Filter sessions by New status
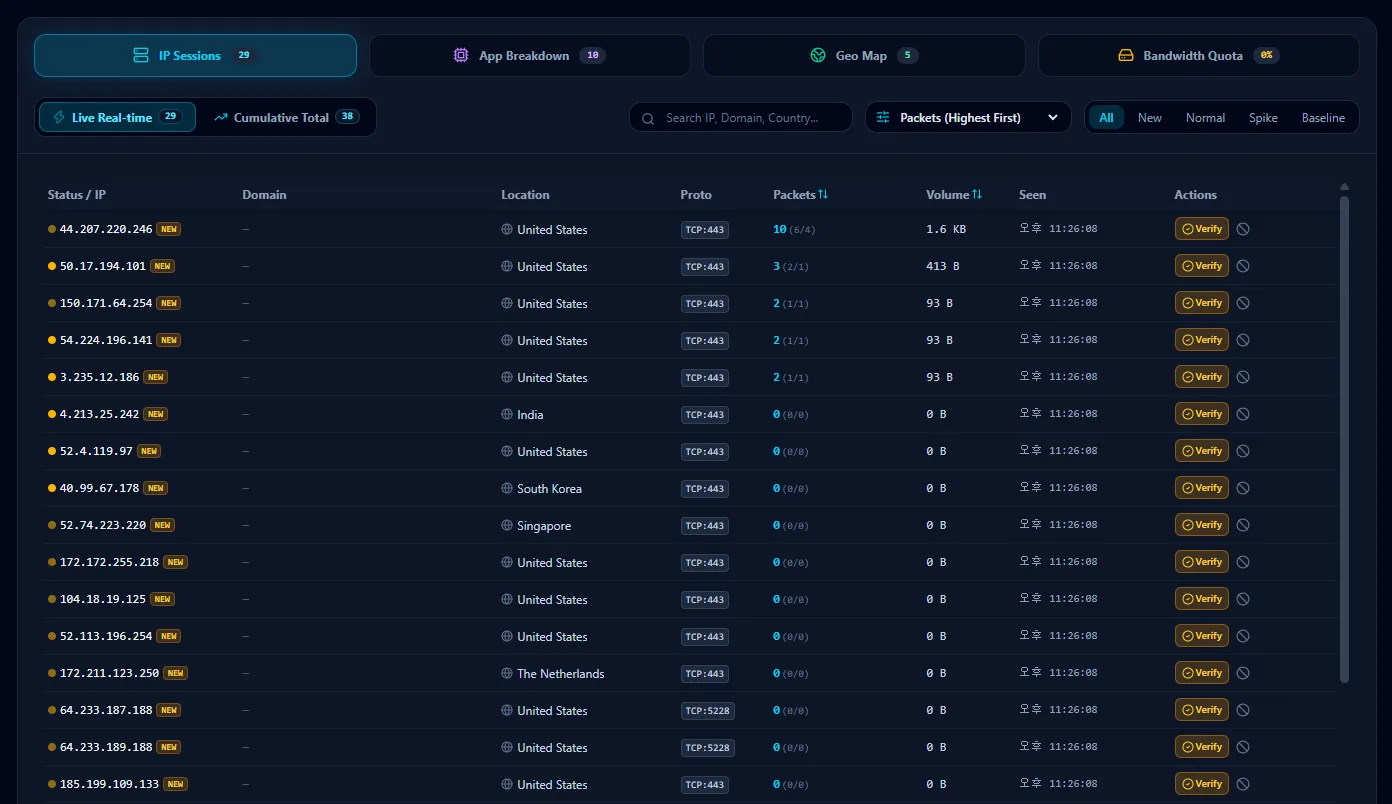 coord(1150,118)
